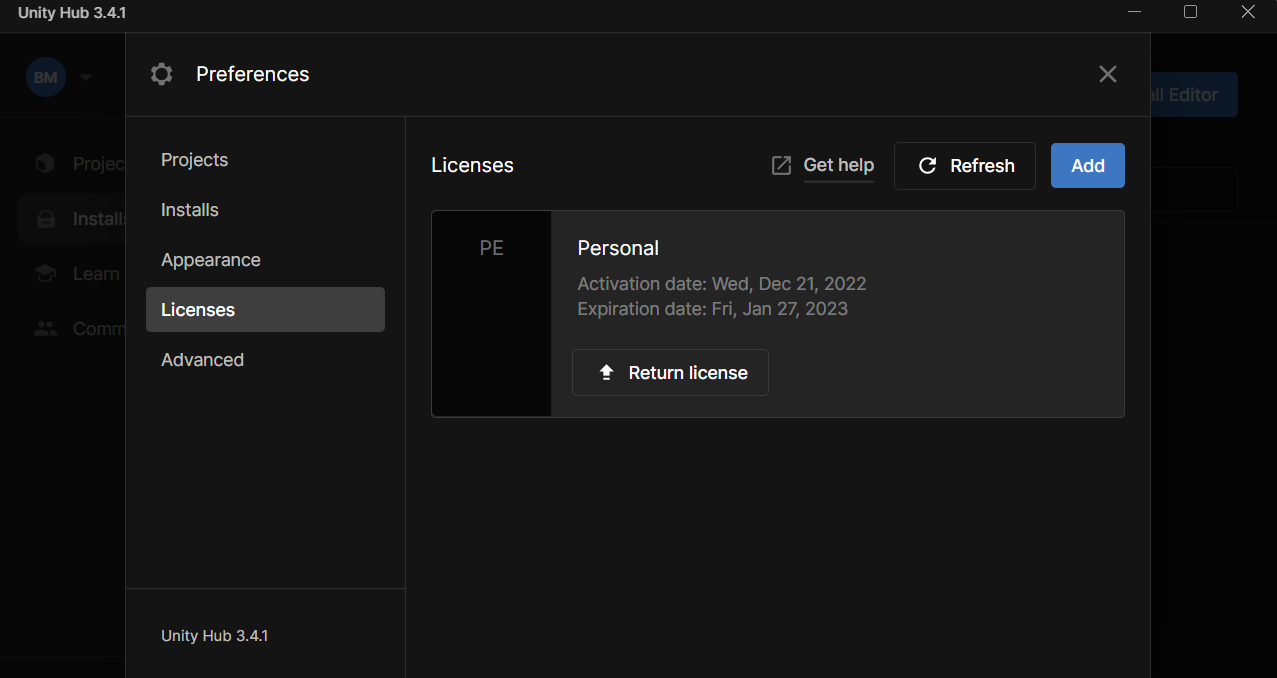Close the Preferences dialog with X
Image resolution: width=1277 pixels, height=678 pixels.
1107,74
